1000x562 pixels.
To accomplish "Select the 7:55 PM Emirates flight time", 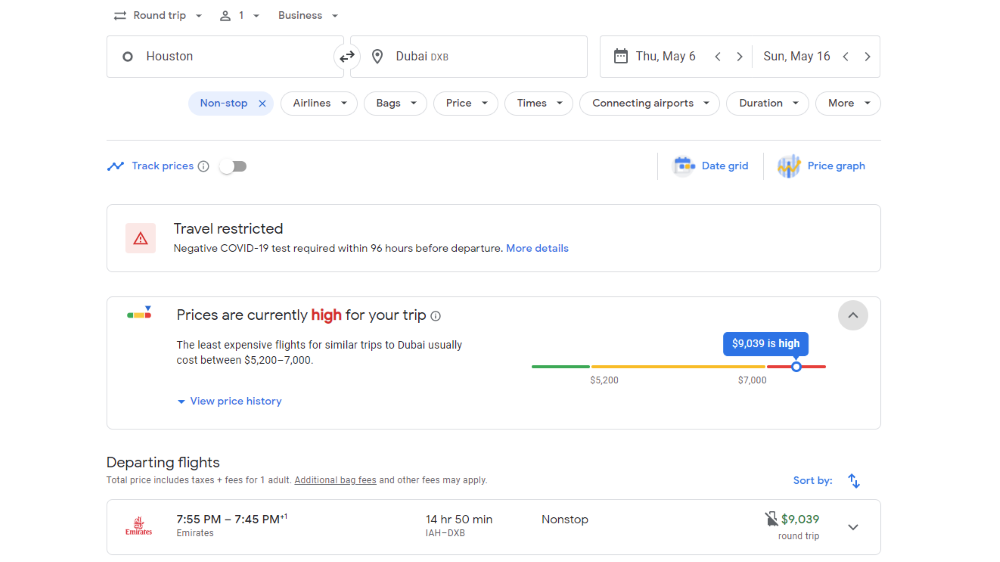I will pos(232,519).
